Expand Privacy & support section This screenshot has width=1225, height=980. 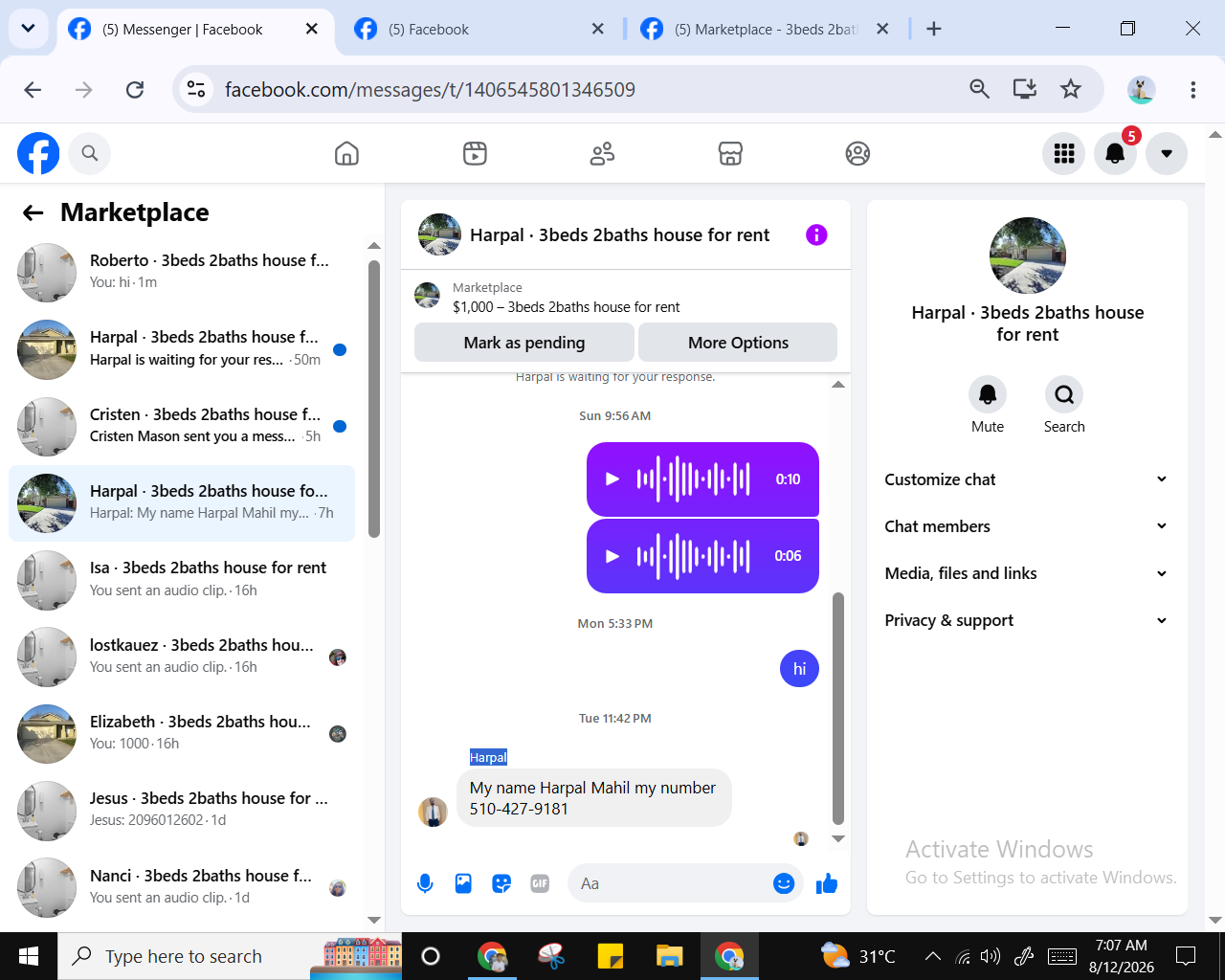(1027, 620)
